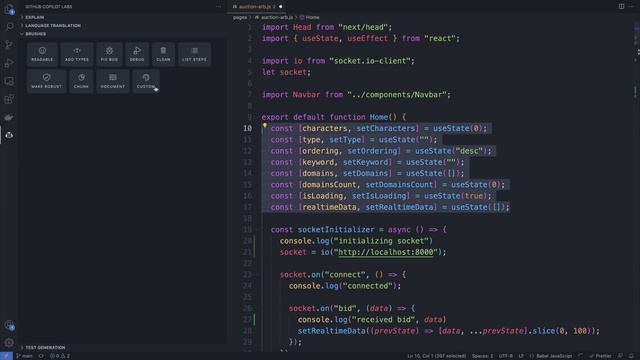The width and height of the screenshot is (640, 360).
Task: Collapse the Brushes section
Action: [36, 34]
